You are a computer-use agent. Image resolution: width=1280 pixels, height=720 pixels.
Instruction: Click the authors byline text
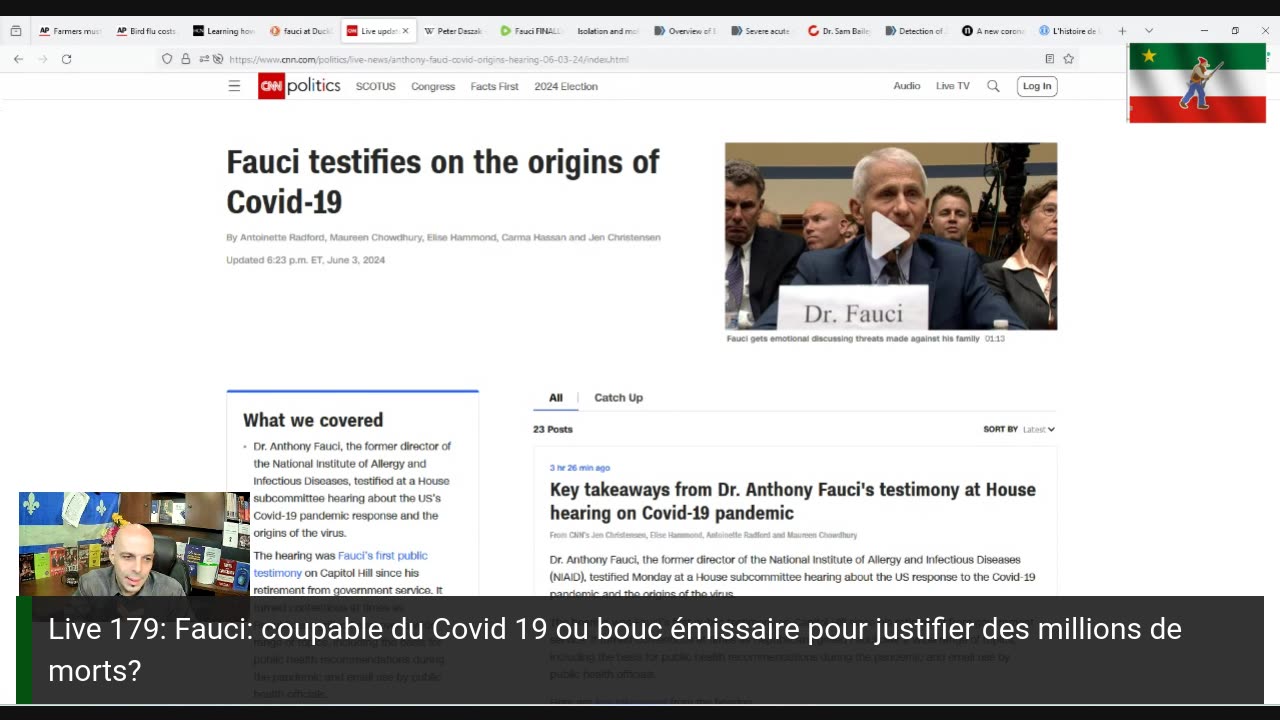[443, 237]
